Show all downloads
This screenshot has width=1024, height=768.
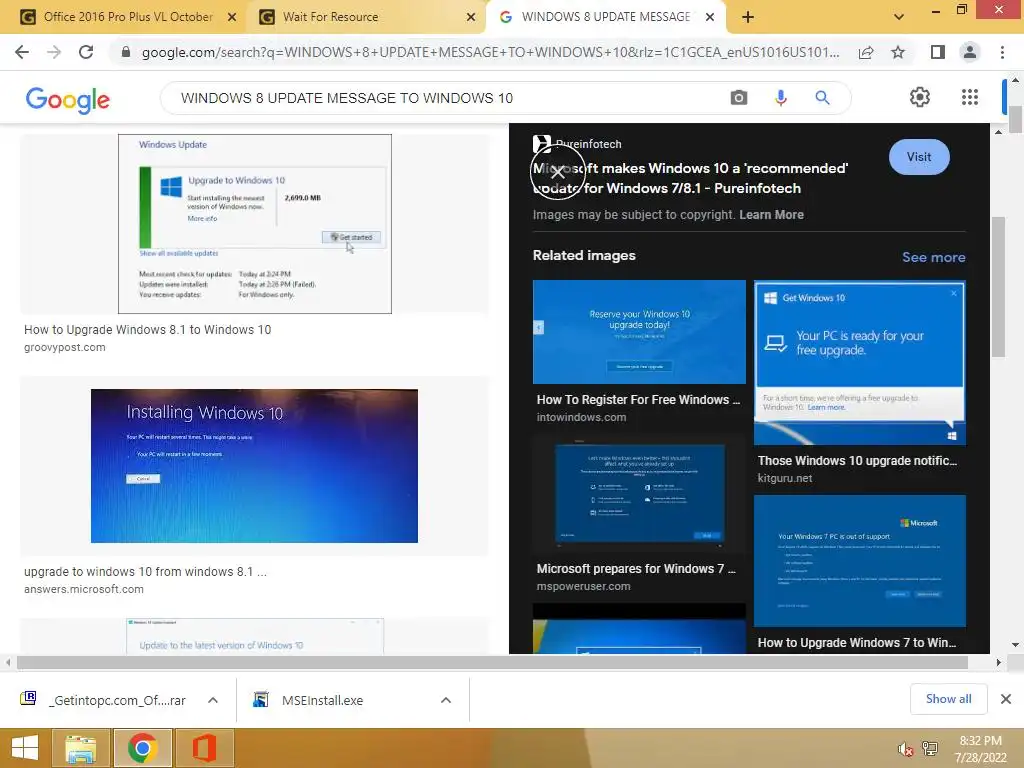(x=948, y=699)
